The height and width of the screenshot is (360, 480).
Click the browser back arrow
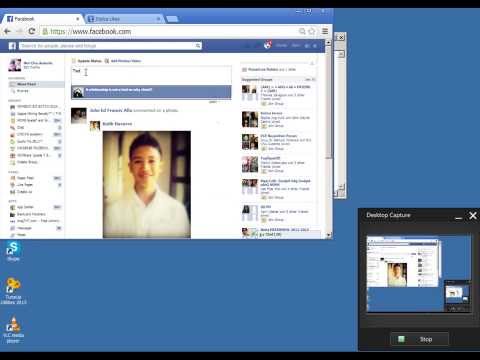tap(7, 31)
